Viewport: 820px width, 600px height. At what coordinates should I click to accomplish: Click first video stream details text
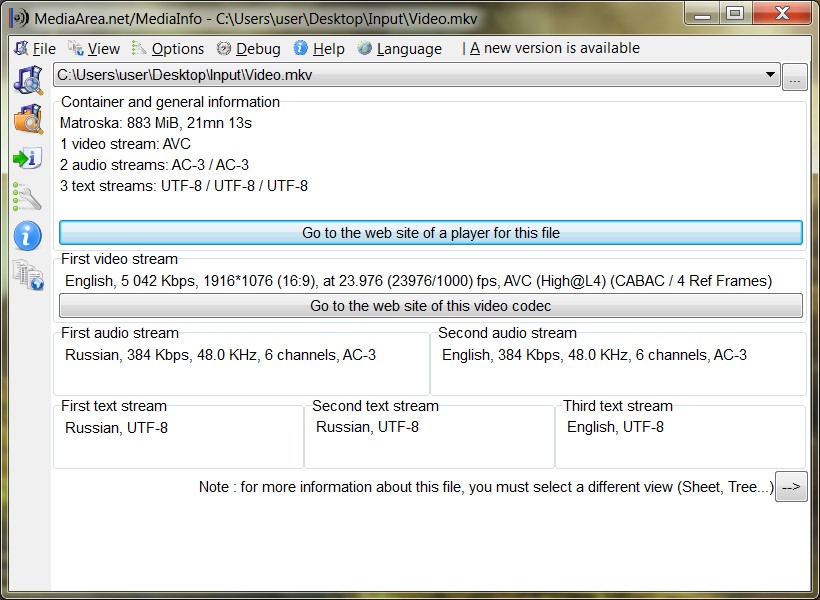[418, 281]
